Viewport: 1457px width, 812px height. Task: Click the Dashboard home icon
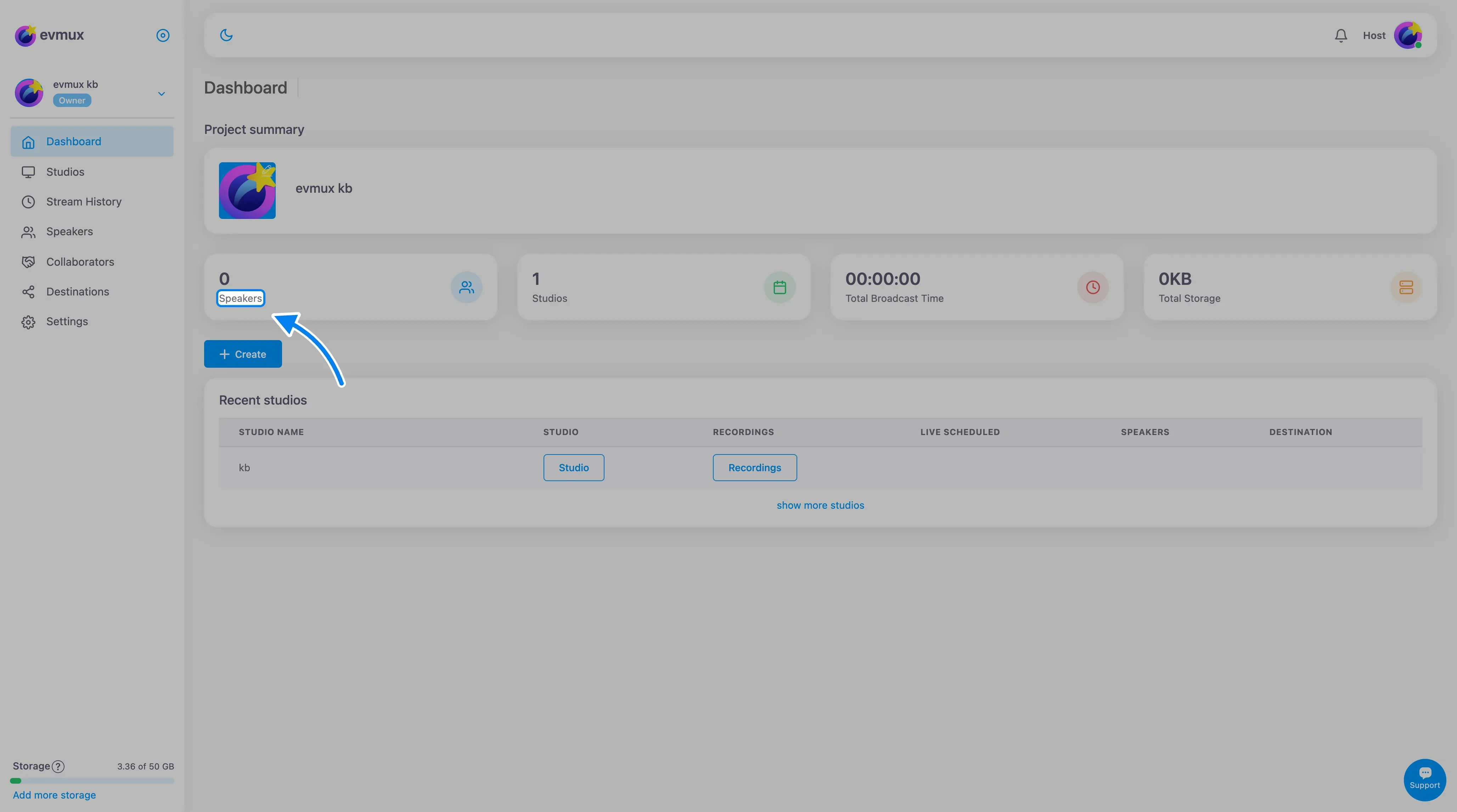point(28,142)
